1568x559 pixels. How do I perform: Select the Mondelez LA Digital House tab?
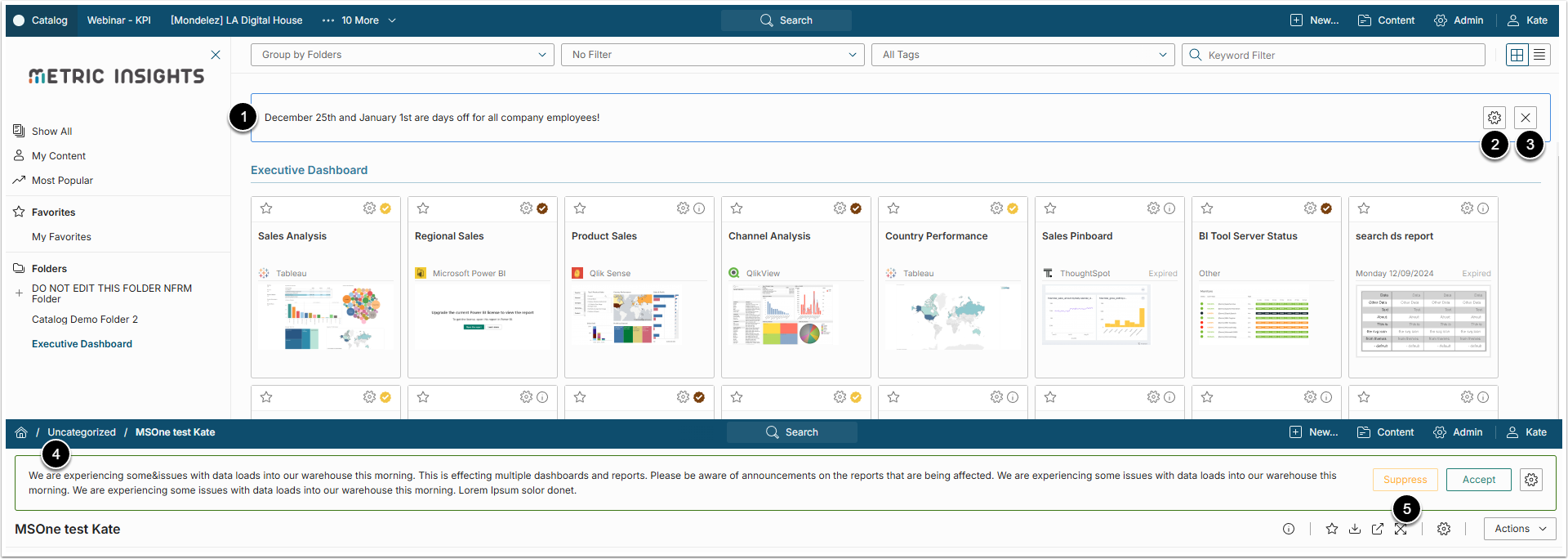236,20
